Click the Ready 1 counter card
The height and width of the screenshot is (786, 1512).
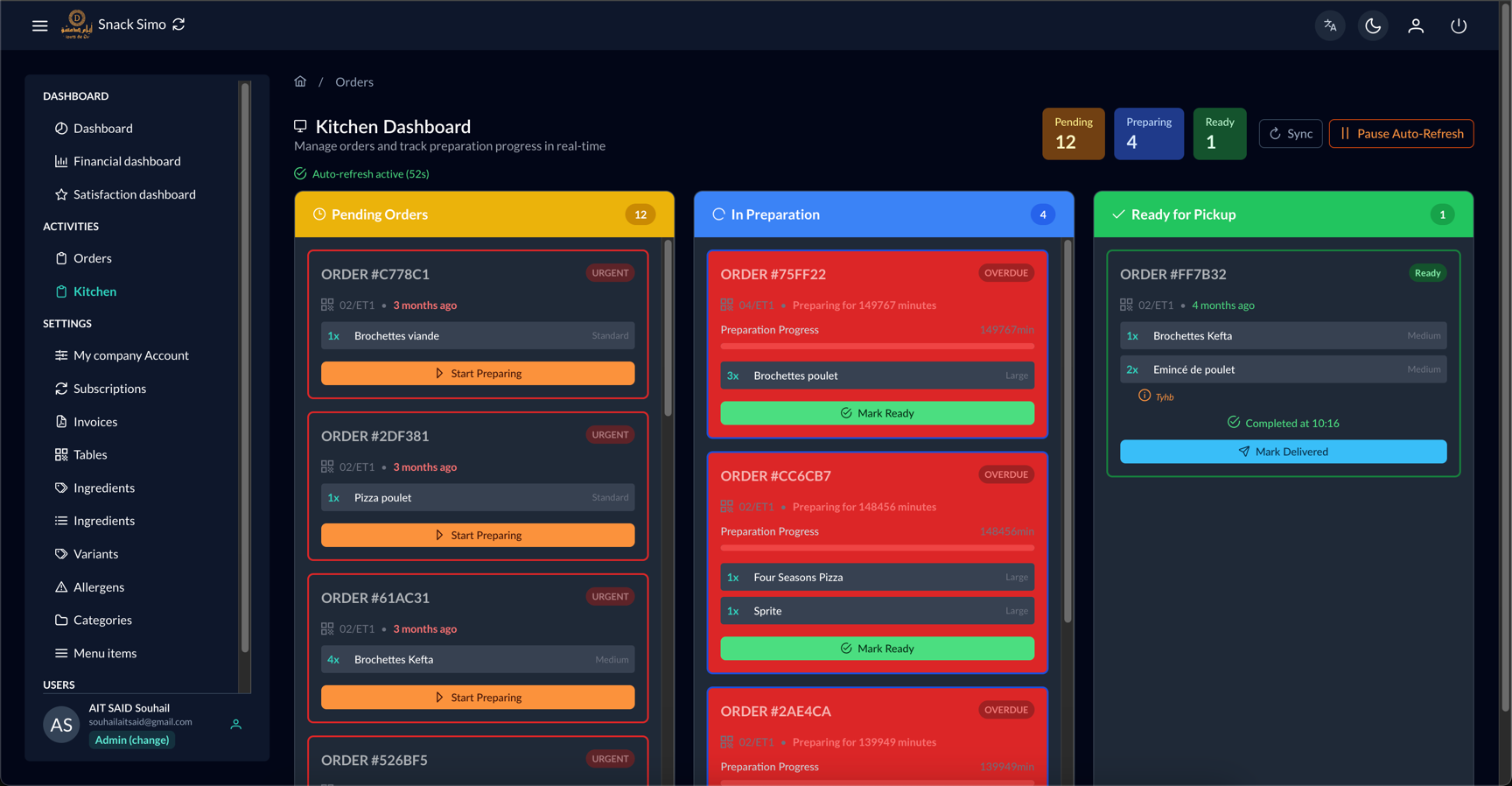click(1219, 133)
